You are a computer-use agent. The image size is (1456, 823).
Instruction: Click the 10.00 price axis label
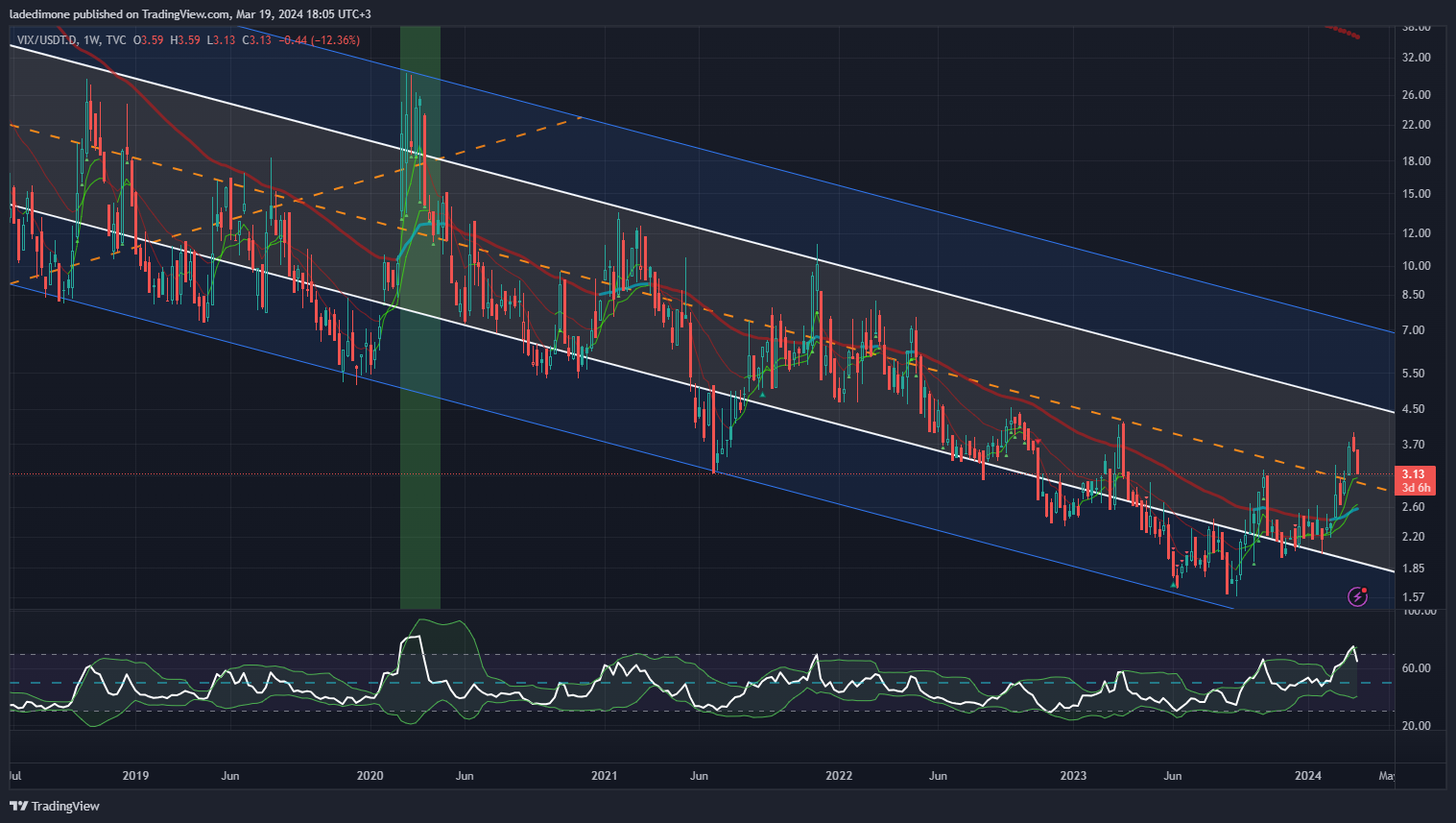(x=1417, y=266)
